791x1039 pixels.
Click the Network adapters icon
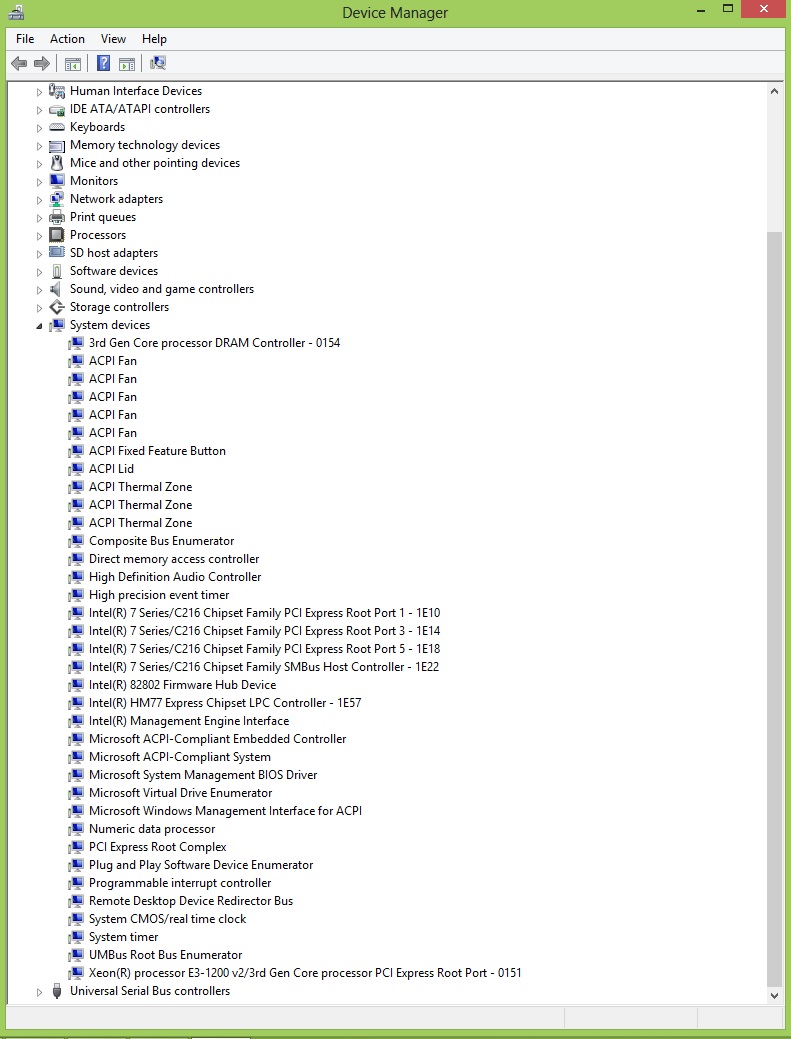pyautogui.click(x=57, y=199)
